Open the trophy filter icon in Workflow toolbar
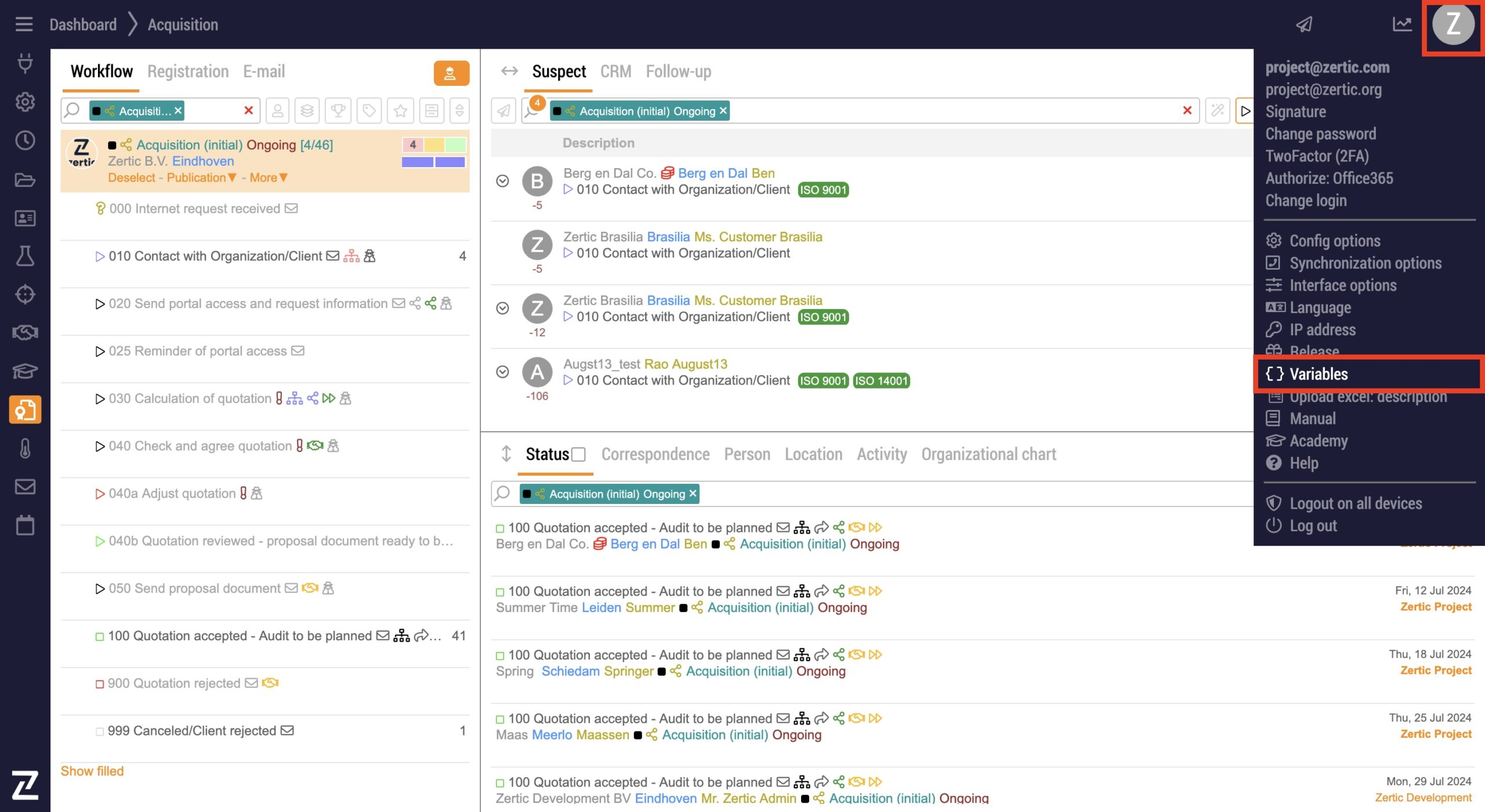Viewport: 1485px width, 812px height. coord(338,110)
